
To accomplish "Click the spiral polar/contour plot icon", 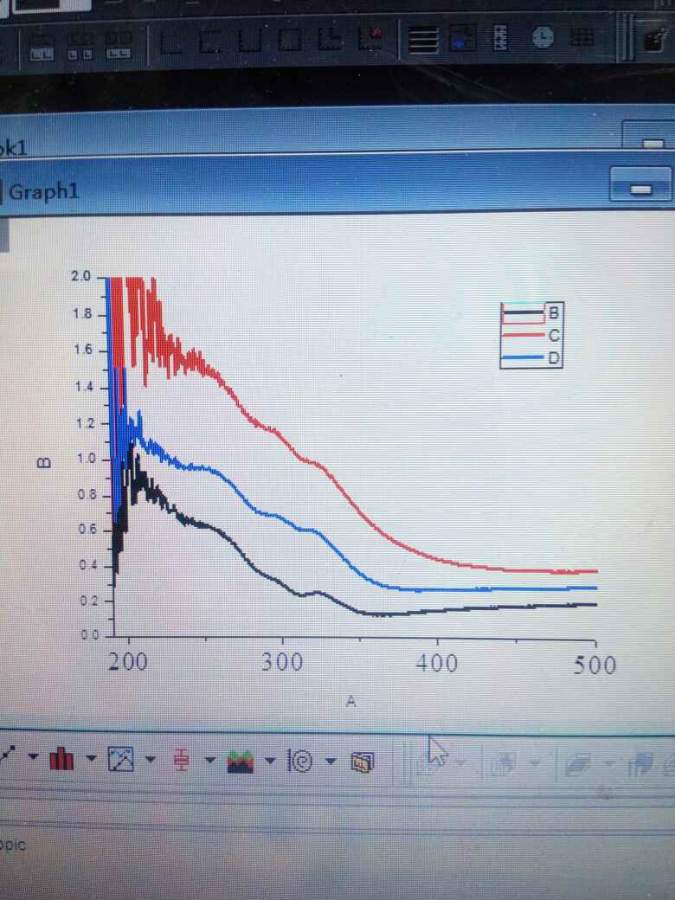I will point(300,762).
